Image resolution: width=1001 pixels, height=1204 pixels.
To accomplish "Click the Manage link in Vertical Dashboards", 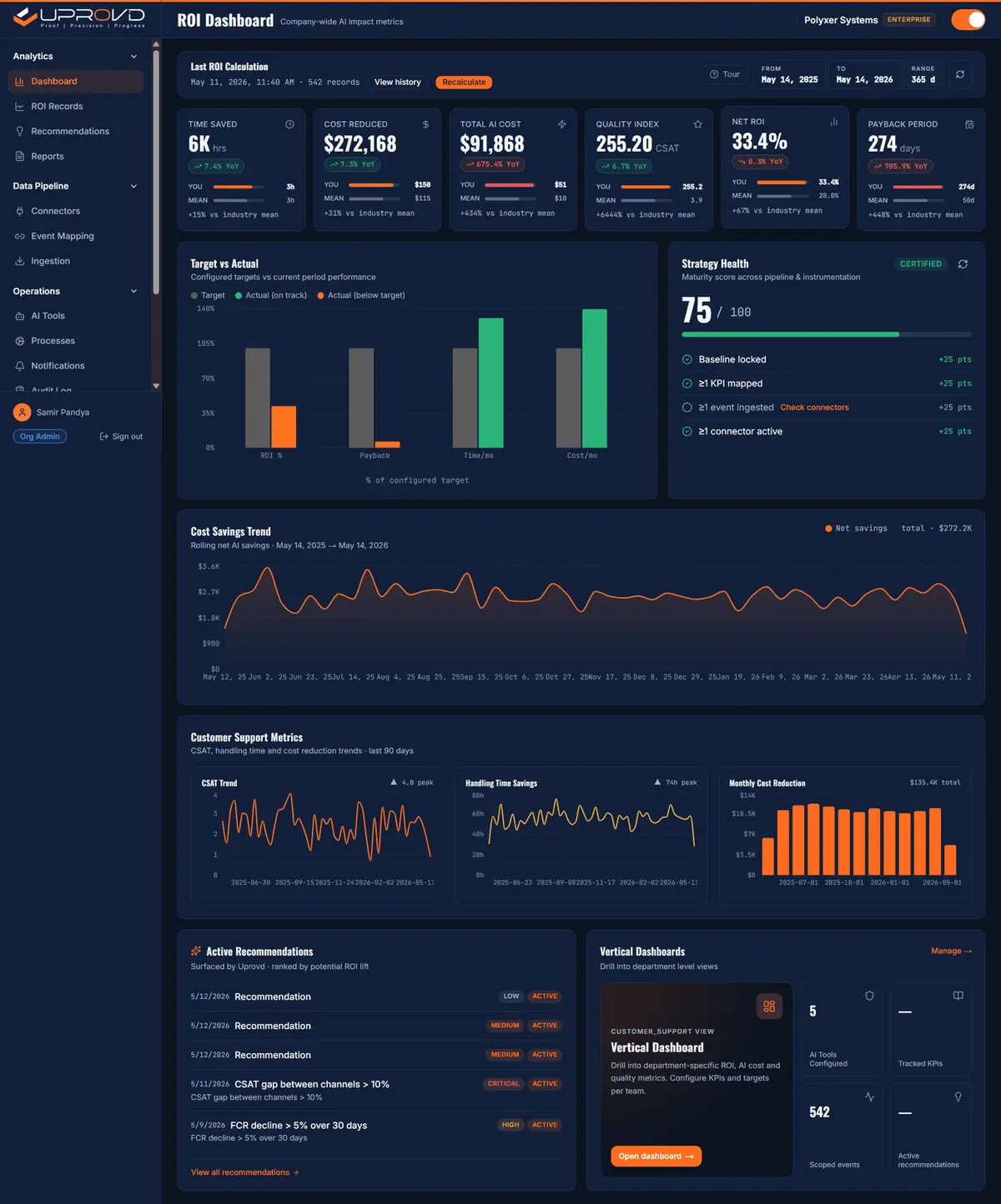I will point(951,951).
